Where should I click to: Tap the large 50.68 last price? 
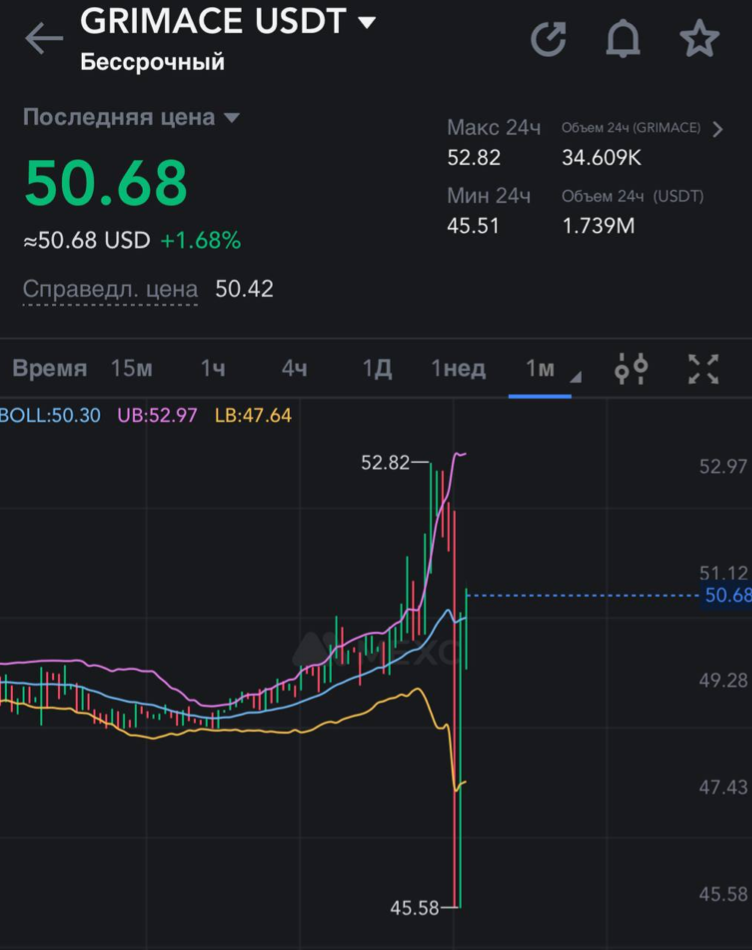coord(106,182)
